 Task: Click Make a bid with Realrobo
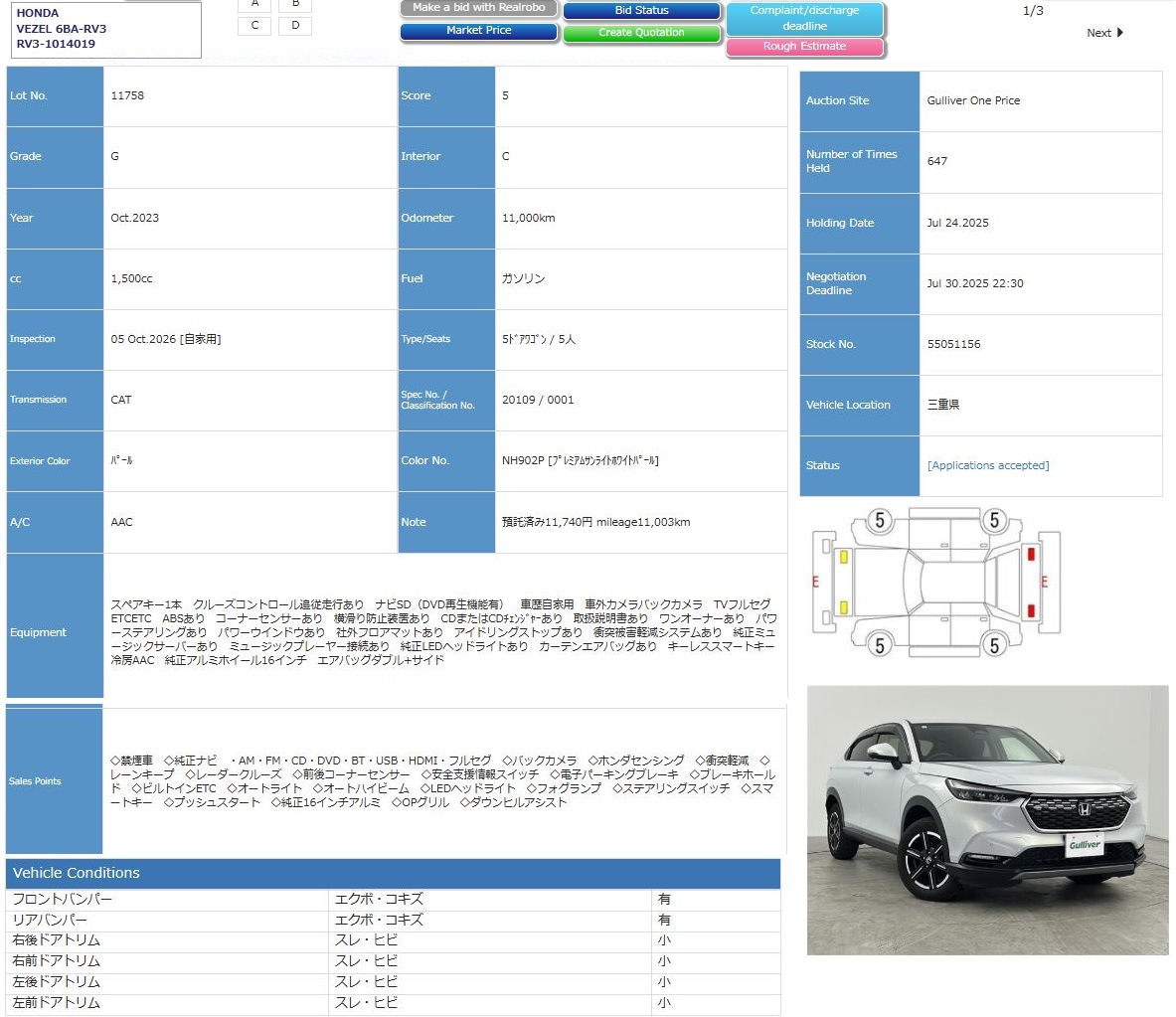(x=478, y=8)
